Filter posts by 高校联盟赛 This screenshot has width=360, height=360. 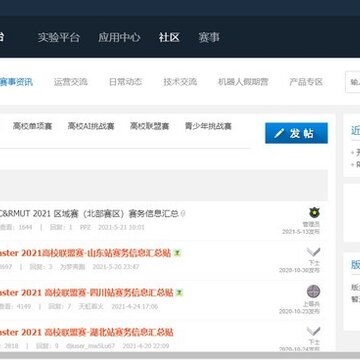(x=150, y=126)
